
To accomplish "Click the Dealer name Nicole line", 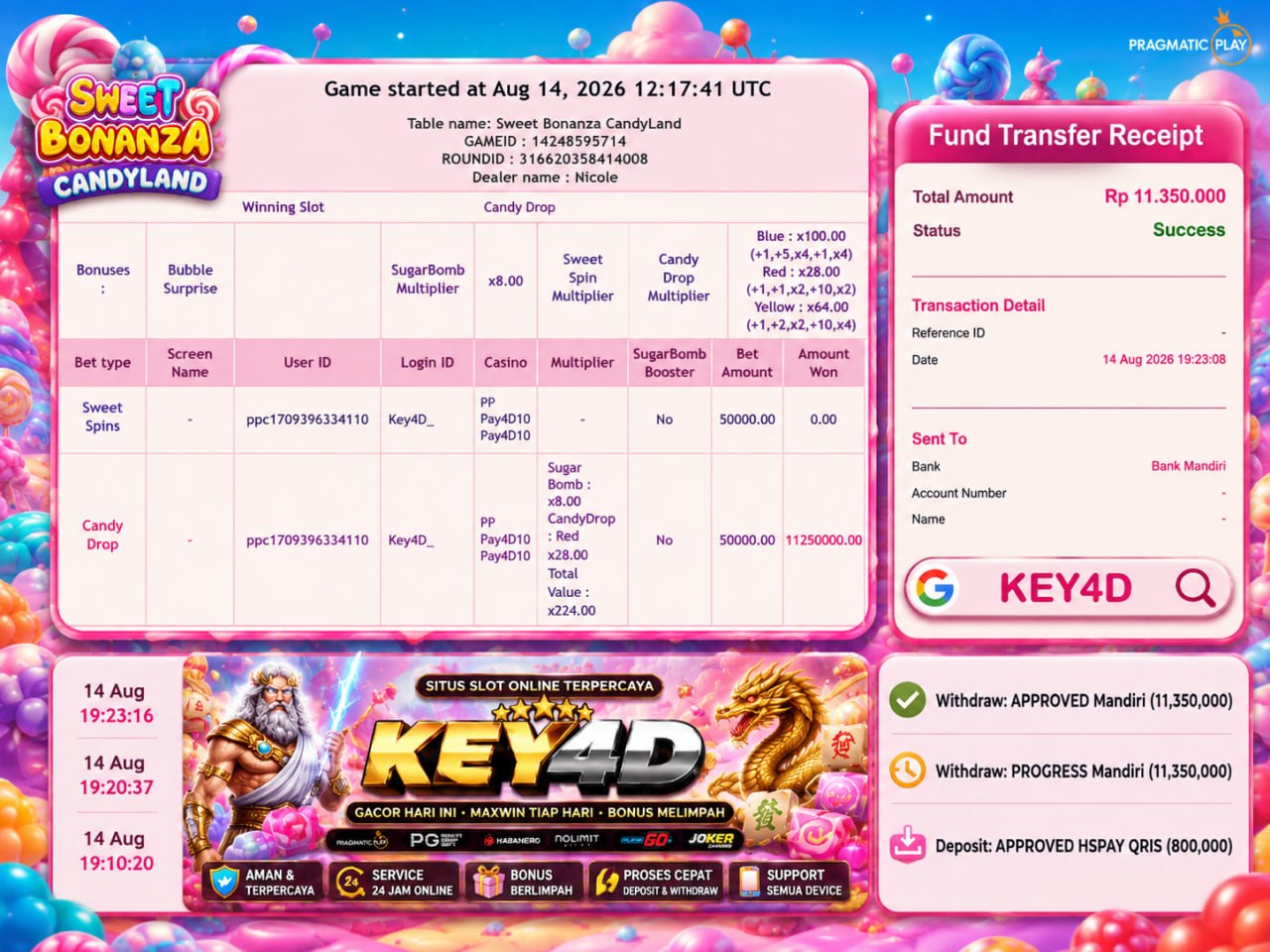I will click(x=544, y=177).
